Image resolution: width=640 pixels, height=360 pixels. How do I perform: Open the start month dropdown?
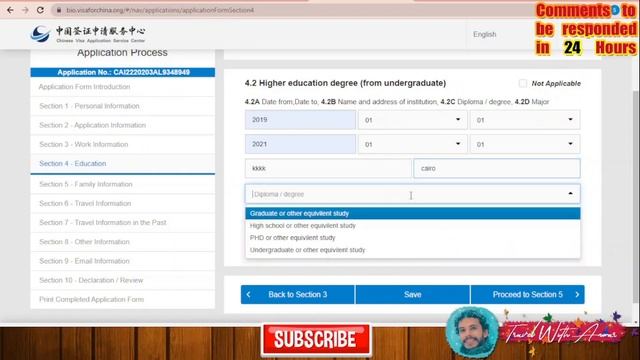412,120
